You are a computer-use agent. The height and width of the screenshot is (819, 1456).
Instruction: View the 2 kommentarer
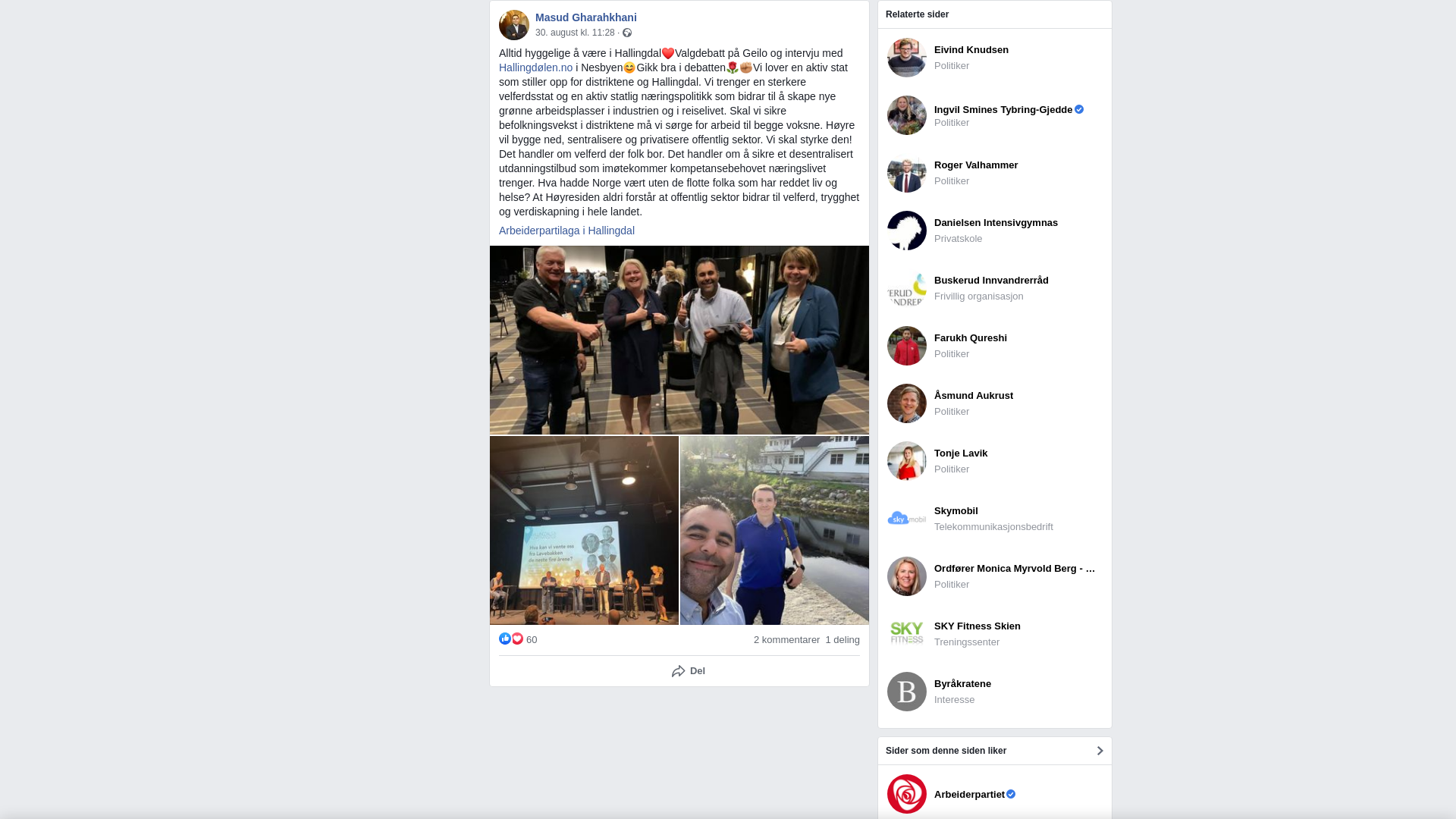[786, 640]
